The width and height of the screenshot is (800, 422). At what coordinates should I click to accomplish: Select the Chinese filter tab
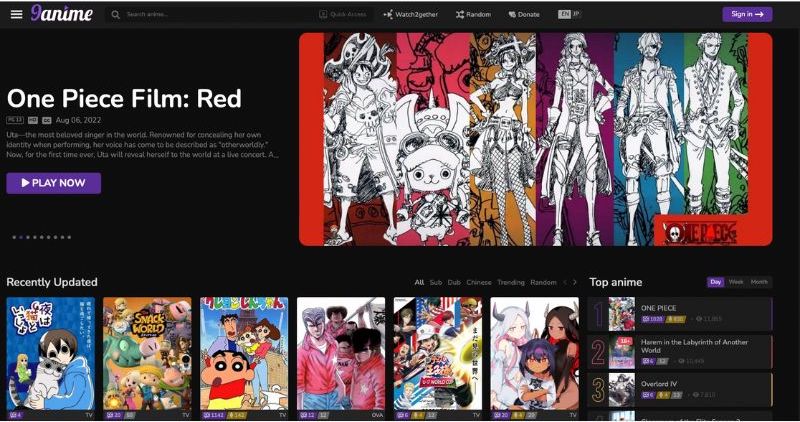click(479, 282)
